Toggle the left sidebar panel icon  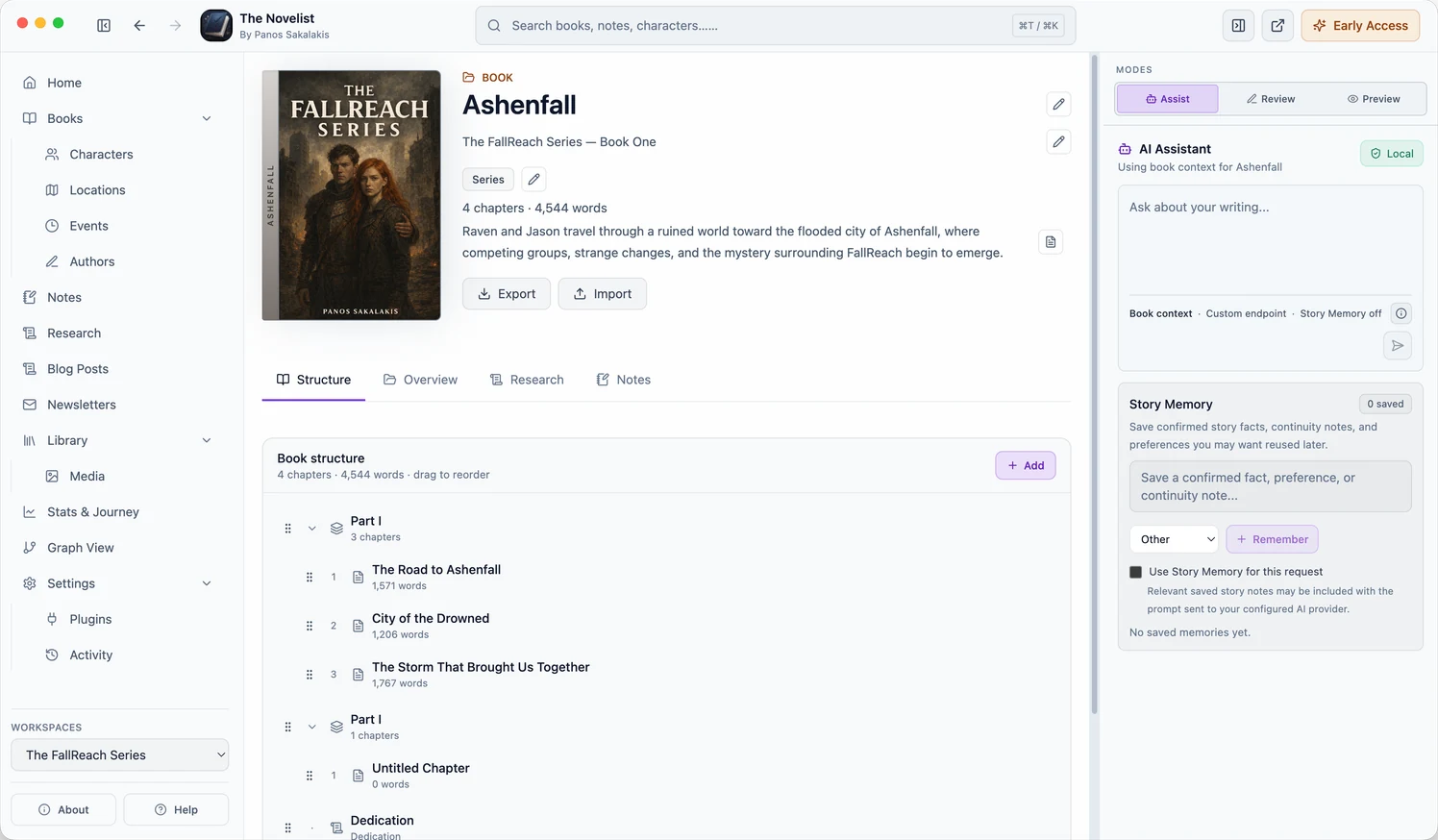104,26
